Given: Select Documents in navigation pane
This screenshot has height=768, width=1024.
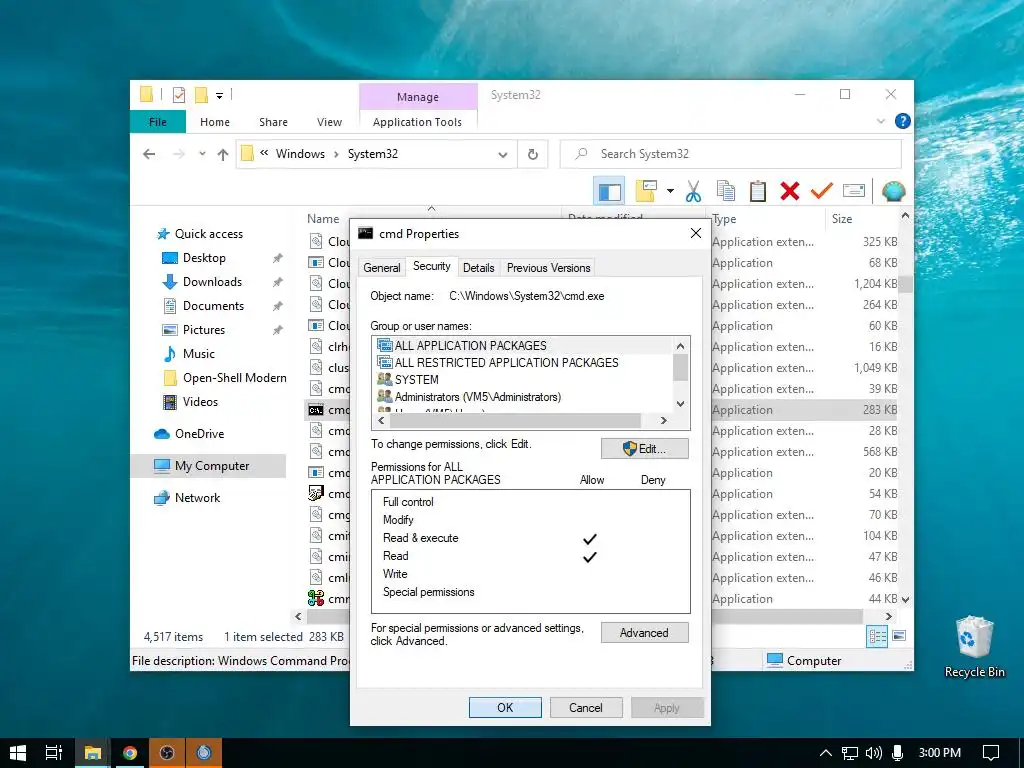Looking at the screenshot, I should (x=213, y=306).
